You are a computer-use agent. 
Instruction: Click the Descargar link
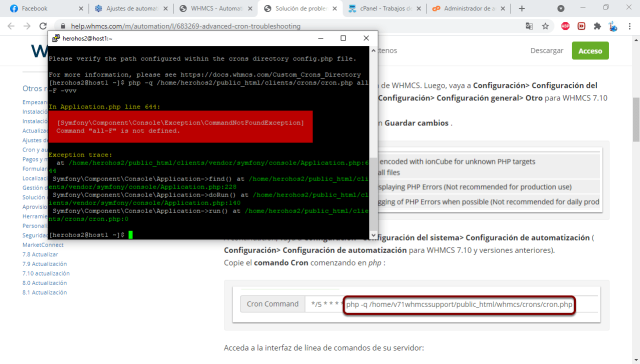point(547,51)
